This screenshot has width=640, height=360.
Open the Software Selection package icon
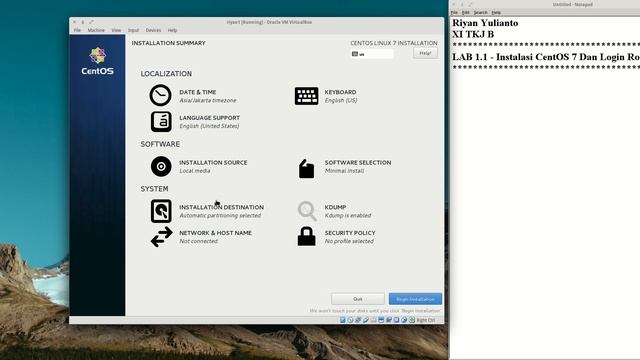pos(307,169)
